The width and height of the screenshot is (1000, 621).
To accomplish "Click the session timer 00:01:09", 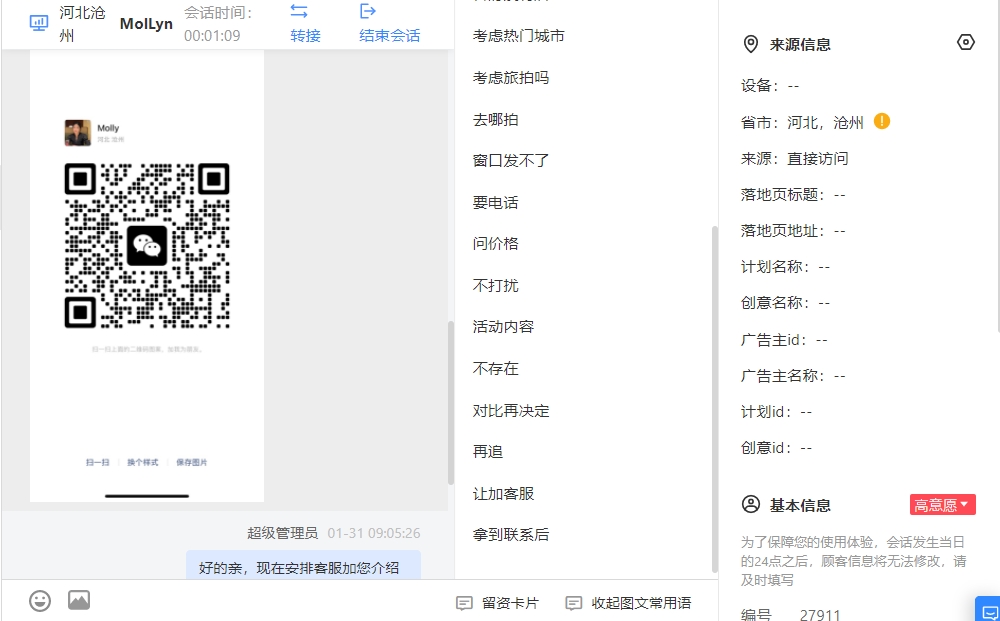I will point(212,35).
